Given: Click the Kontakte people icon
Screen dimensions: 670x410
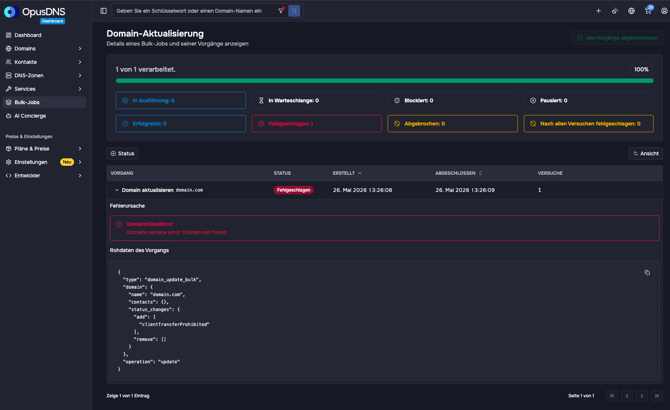Looking at the screenshot, I should point(9,62).
